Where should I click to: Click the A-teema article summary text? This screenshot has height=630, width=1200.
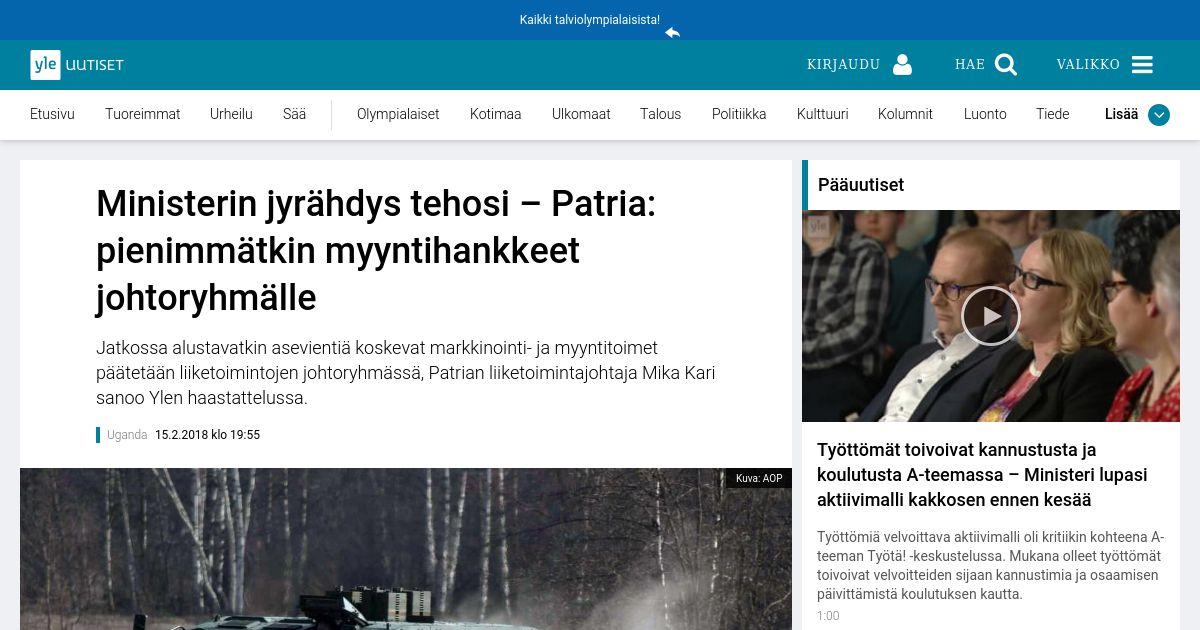(990, 565)
